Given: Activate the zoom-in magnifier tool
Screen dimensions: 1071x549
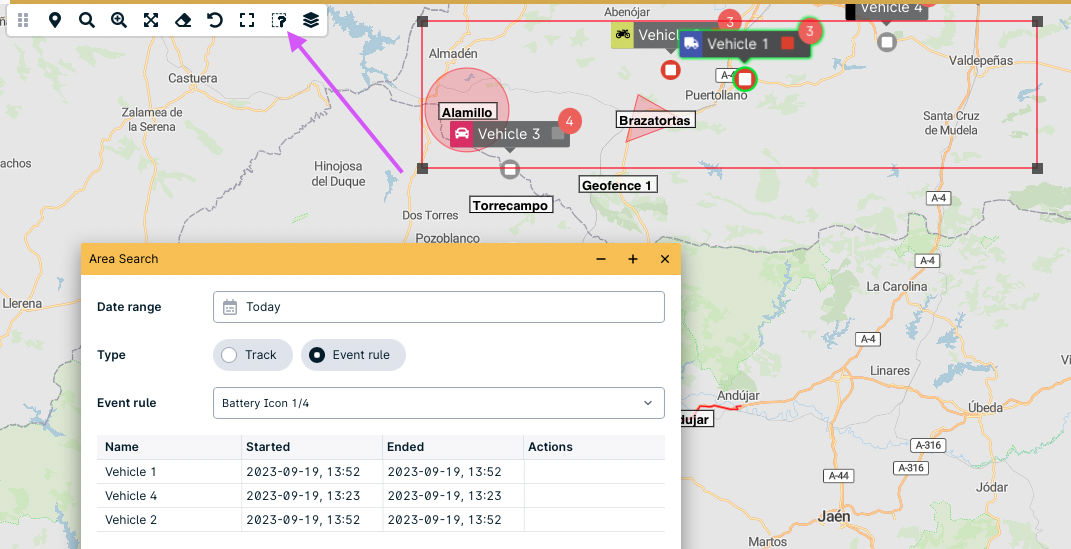Looking at the screenshot, I should click(119, 20).
